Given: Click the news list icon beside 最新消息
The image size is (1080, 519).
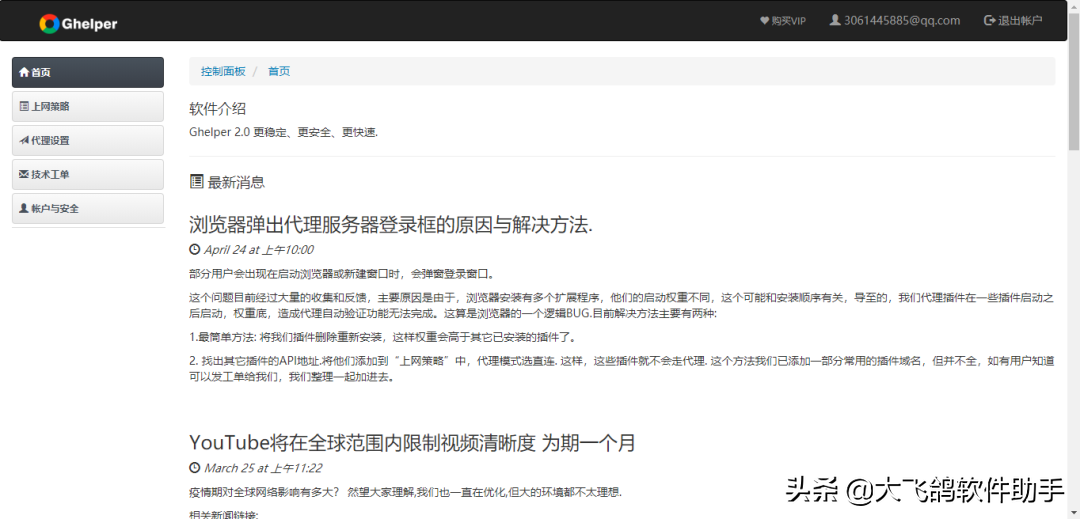Looking at the screenshot, I should click(x=196, y=182).
